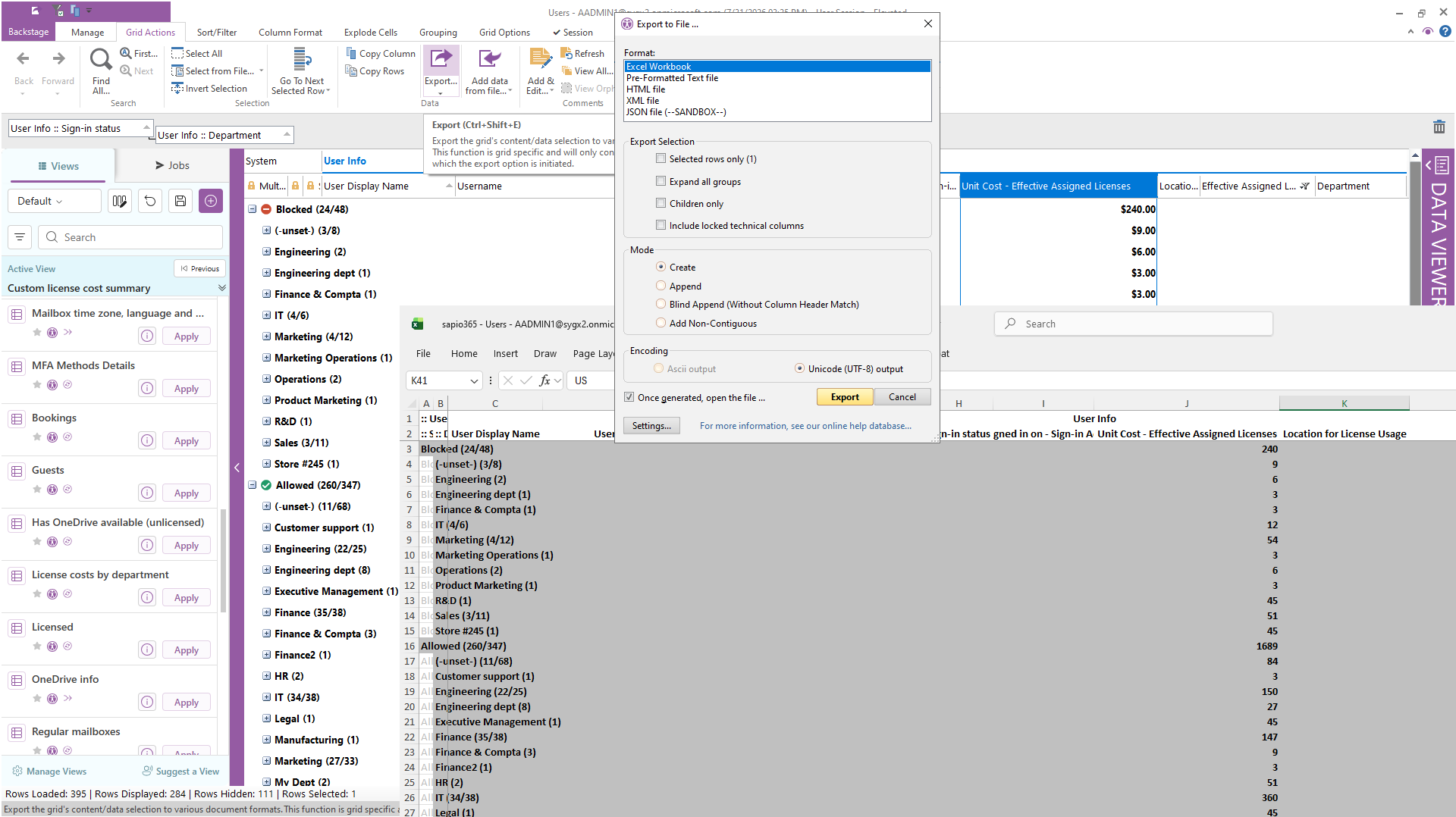
Task: Go Back using the arrow icon
Action: pos(24,58)
